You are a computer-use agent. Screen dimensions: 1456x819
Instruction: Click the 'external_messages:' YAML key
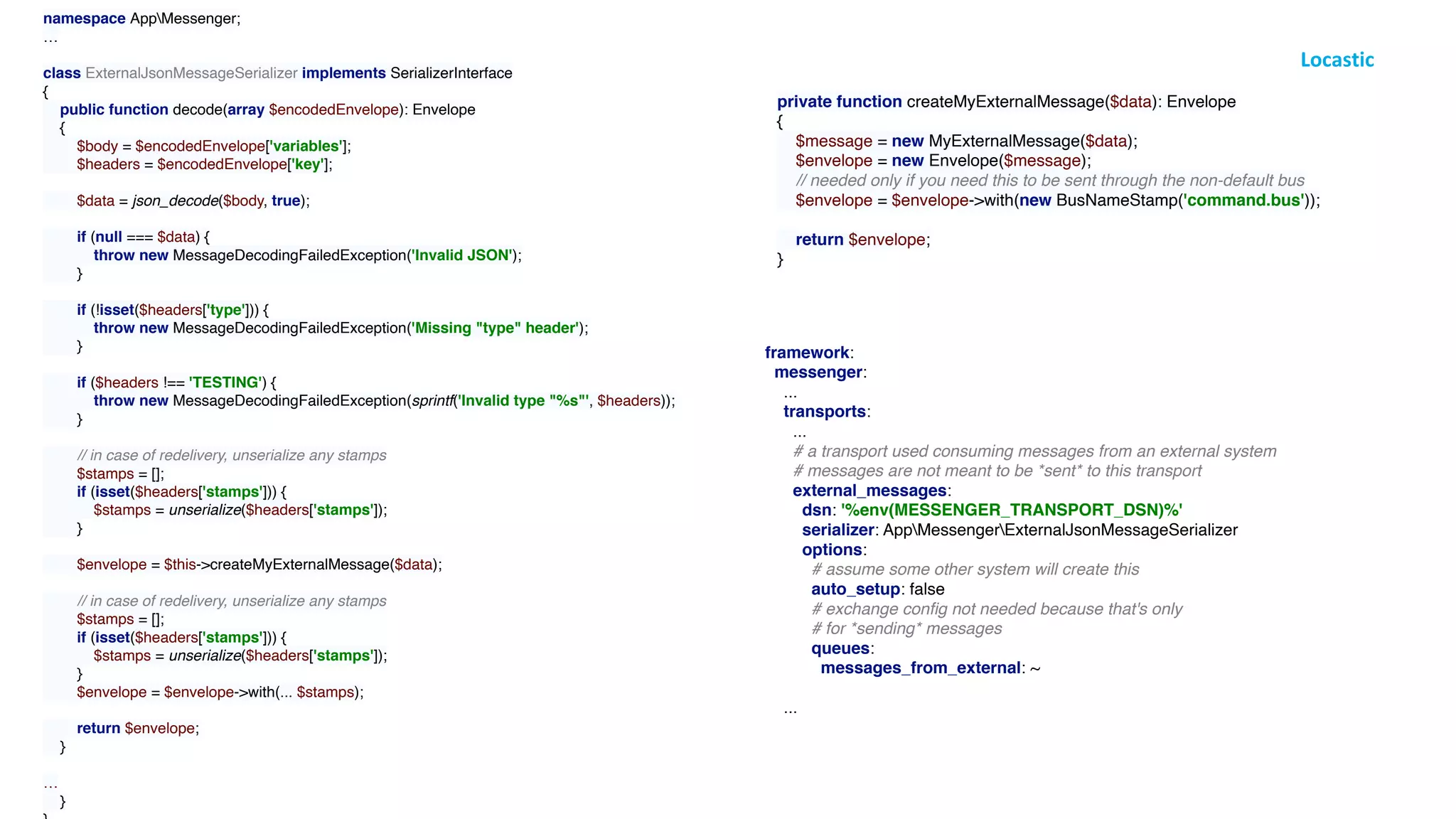click(x=872, y=491)
